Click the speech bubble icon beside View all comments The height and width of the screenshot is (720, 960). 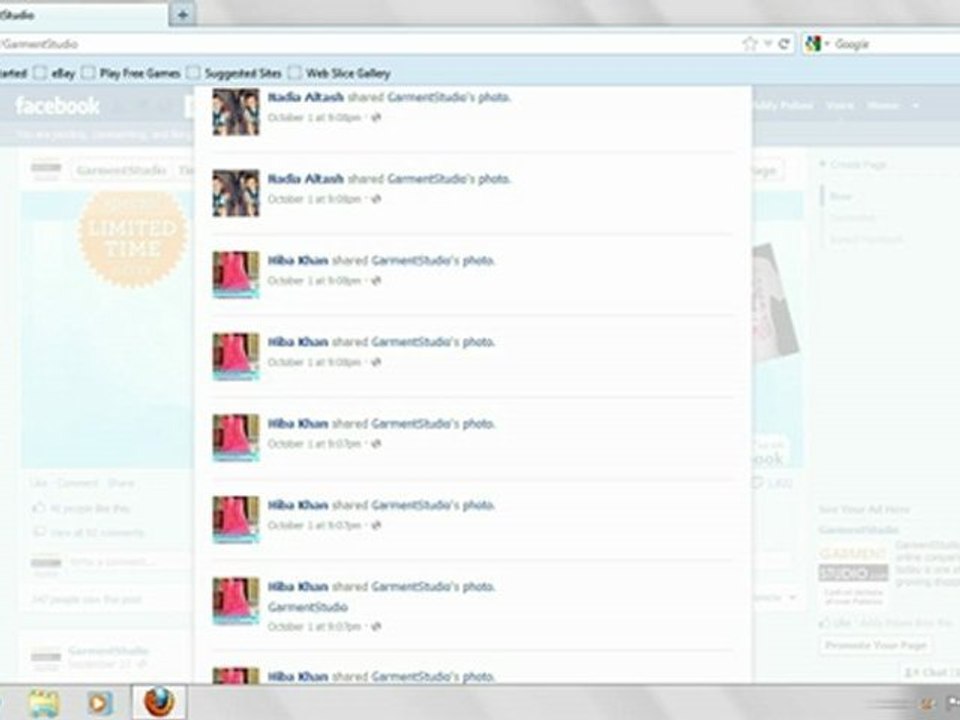tap(39, 532)
